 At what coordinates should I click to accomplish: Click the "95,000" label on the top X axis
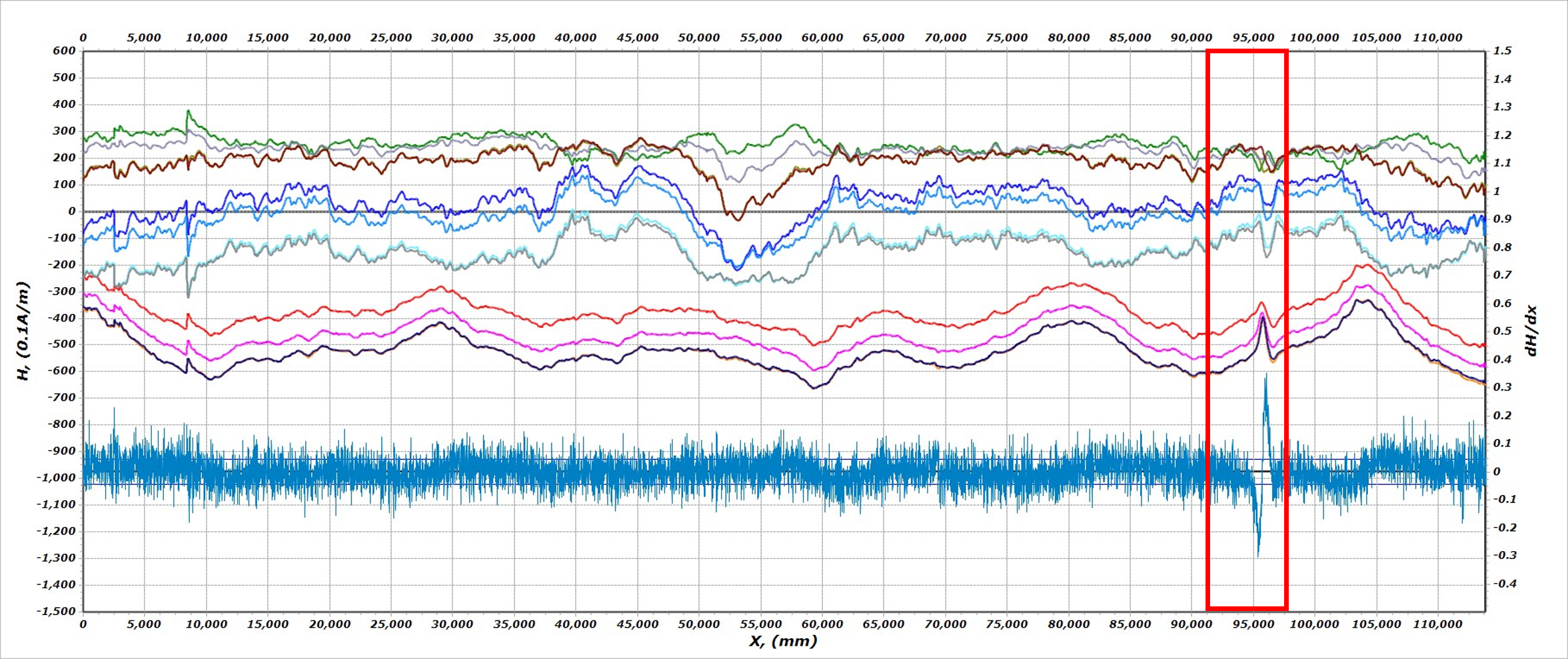point(1253,38)
